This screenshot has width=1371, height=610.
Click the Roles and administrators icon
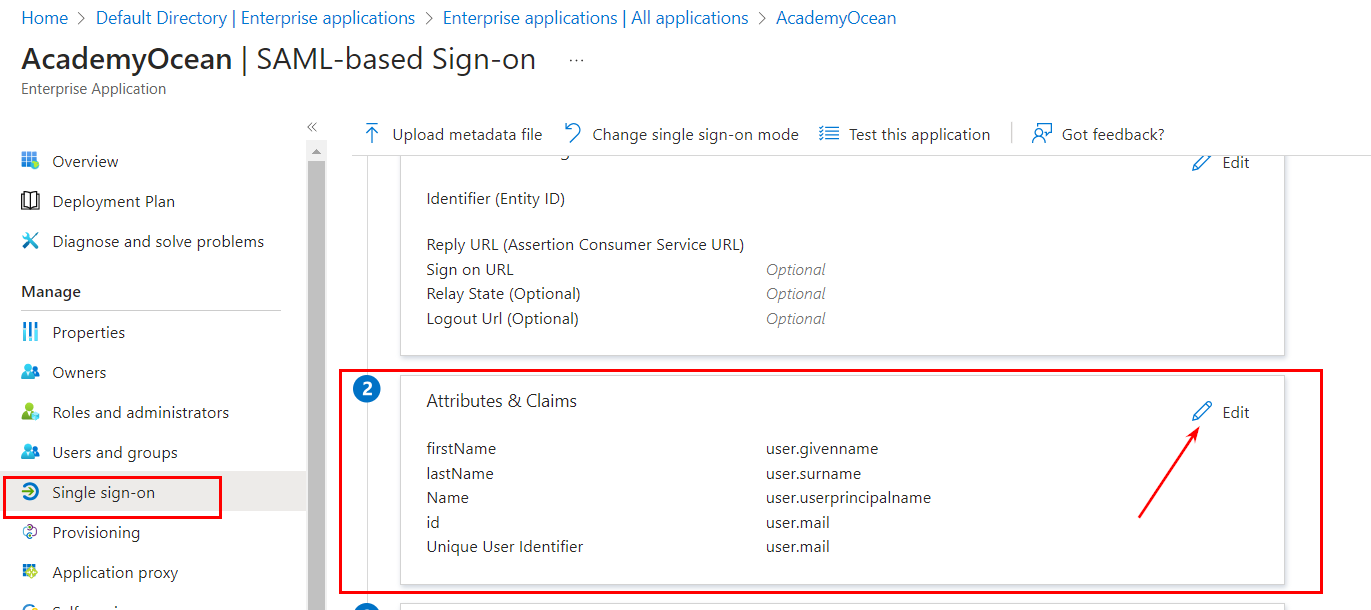[30, 412]
